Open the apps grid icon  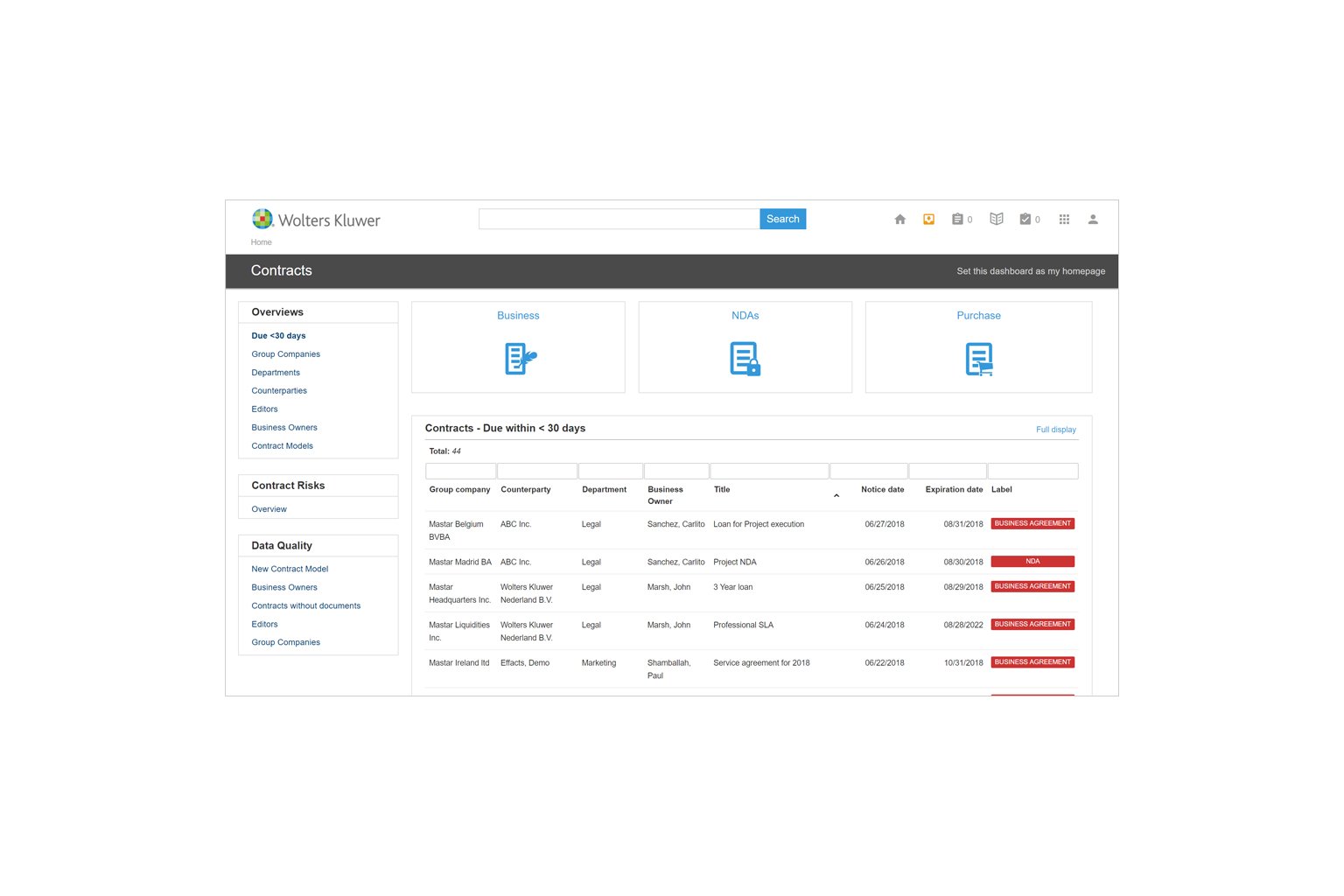(x=1064, y=220)
